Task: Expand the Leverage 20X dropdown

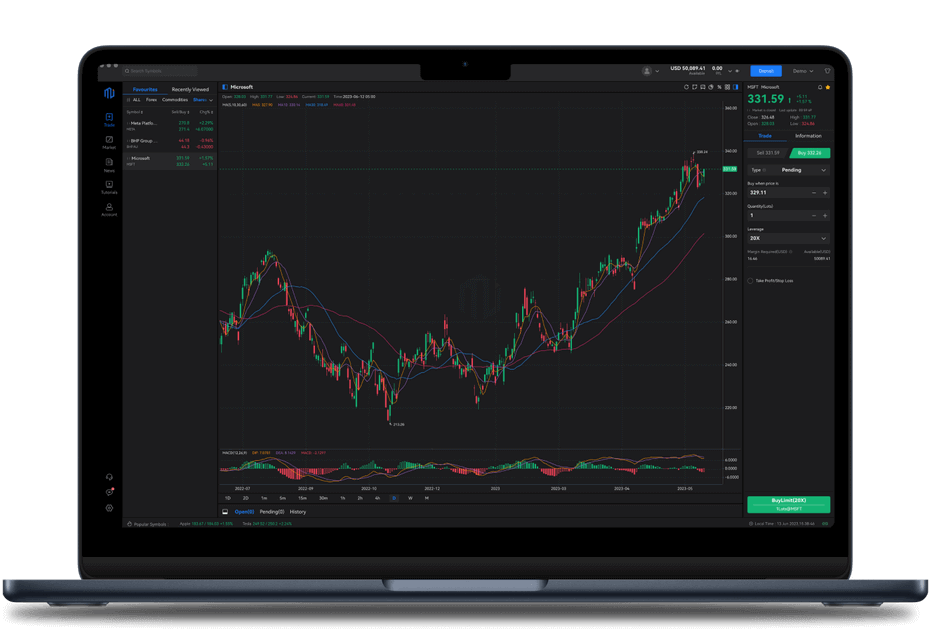Action: (x=788, y=238)
